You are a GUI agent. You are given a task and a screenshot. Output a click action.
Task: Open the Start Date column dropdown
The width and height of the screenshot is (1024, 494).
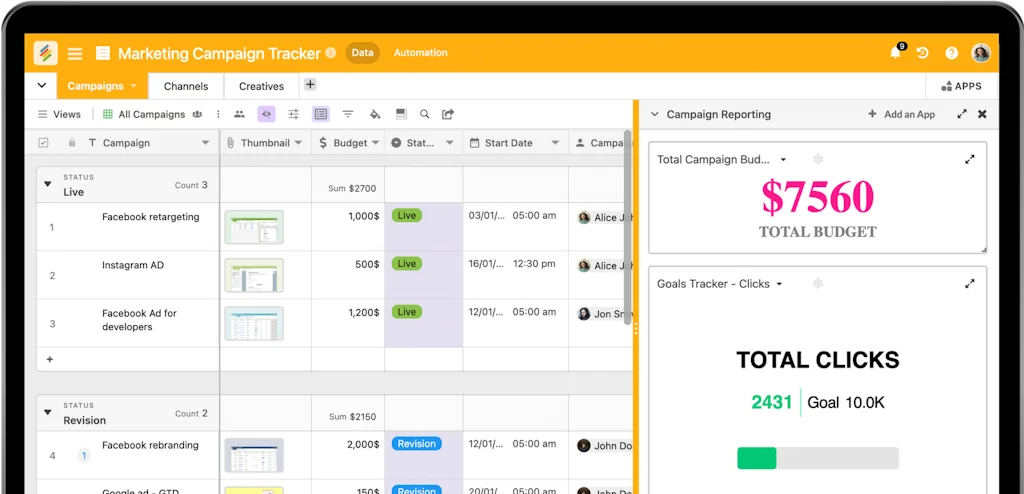click(555, 143)
